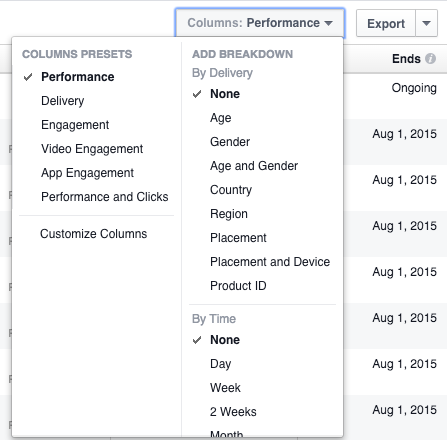This screenshot has width=447, height=440.
Task: Select the Performance columns preset
Action: point(77,77)
